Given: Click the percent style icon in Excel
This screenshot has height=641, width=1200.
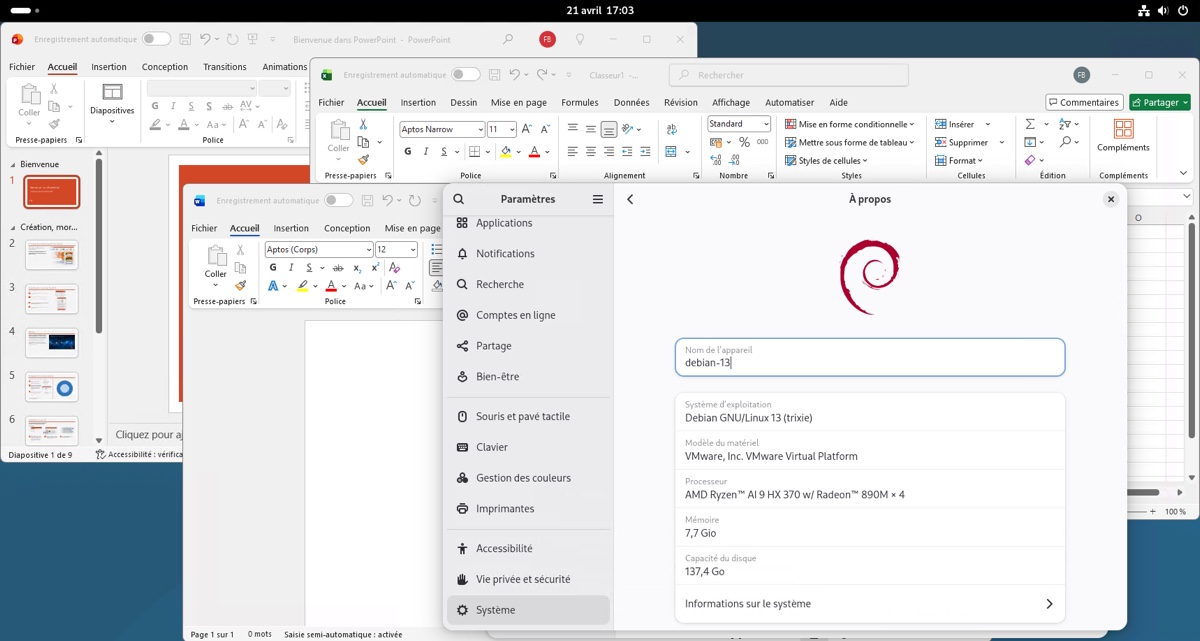Looking at the screenshot, I should point(744,143).
